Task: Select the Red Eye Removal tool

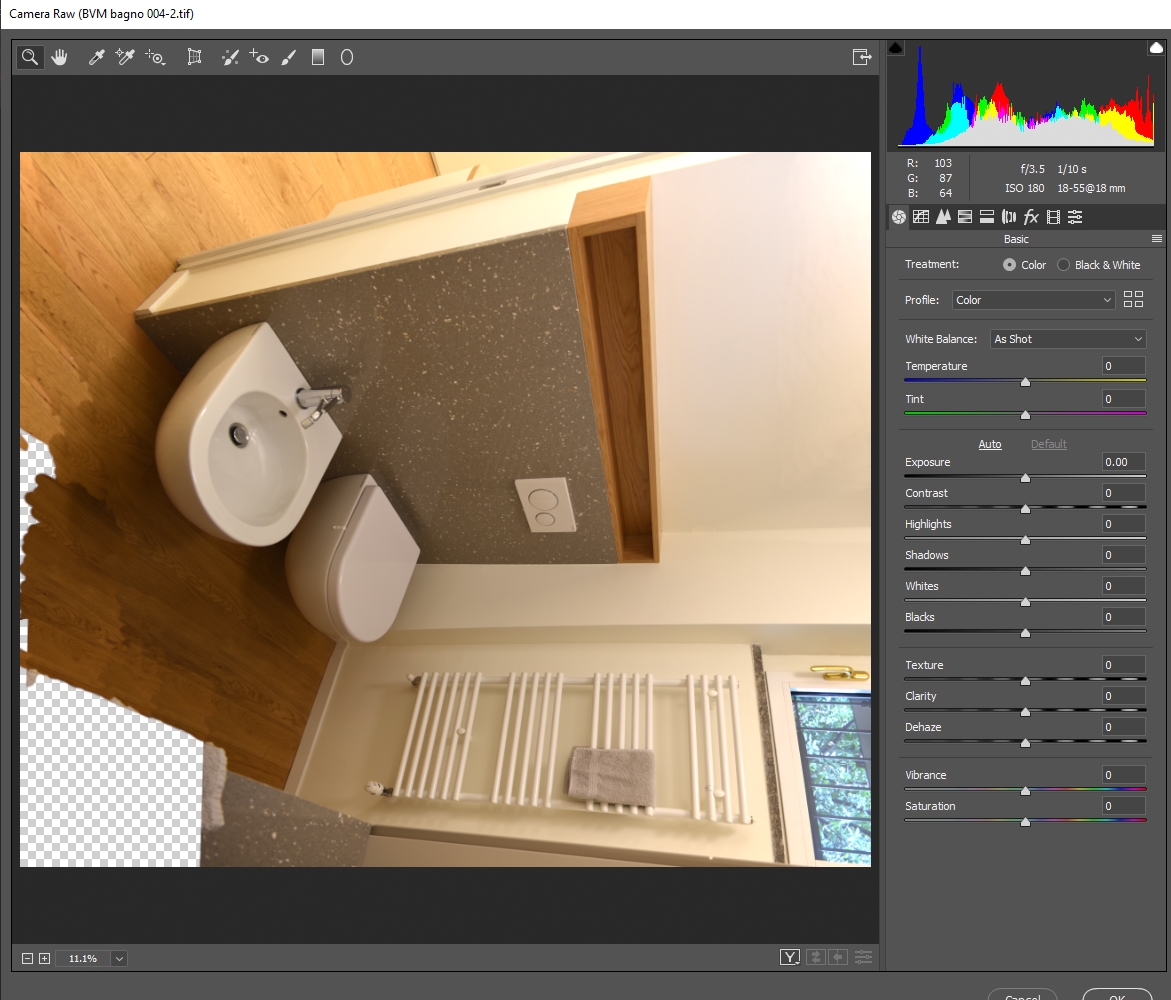Action: [x=260, y=58]
